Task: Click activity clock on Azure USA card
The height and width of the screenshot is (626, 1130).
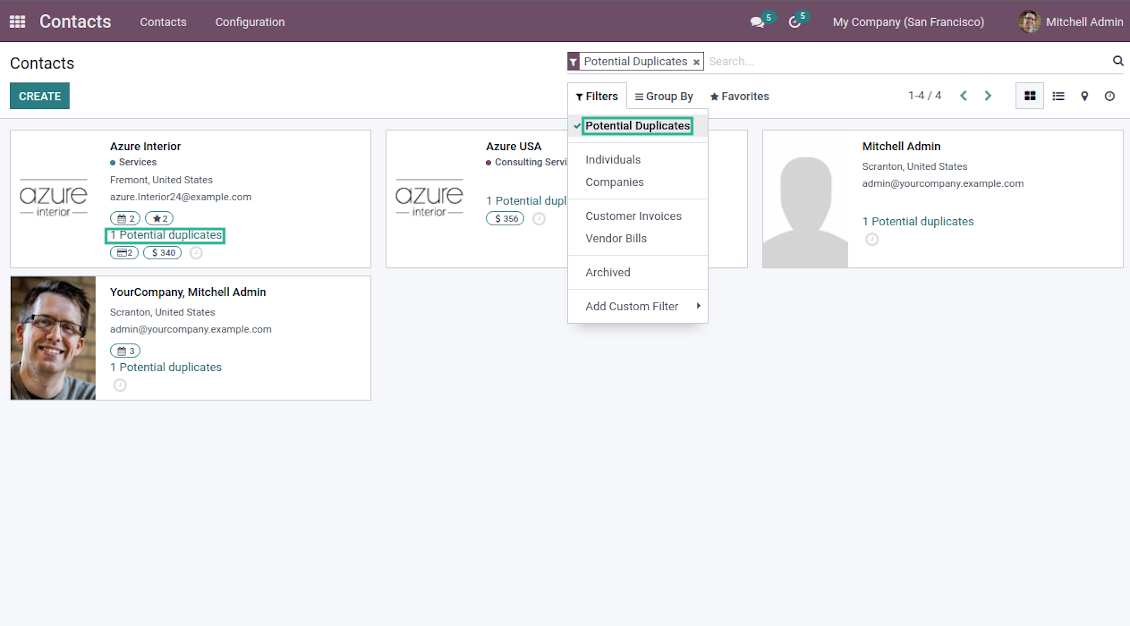Action: click(539, 218)
